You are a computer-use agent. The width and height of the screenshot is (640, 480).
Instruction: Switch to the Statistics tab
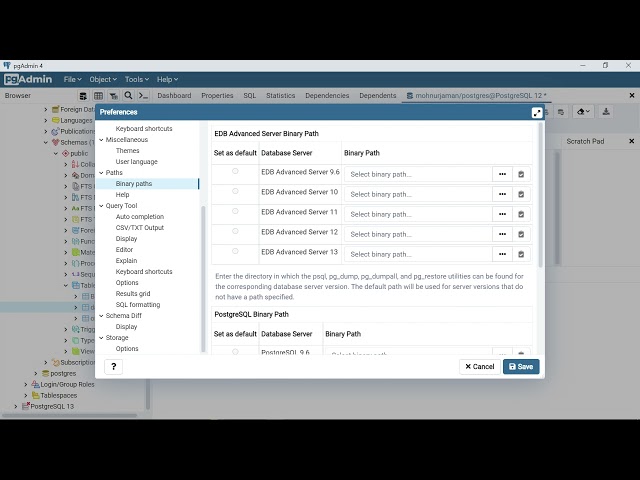click(280, 96)
